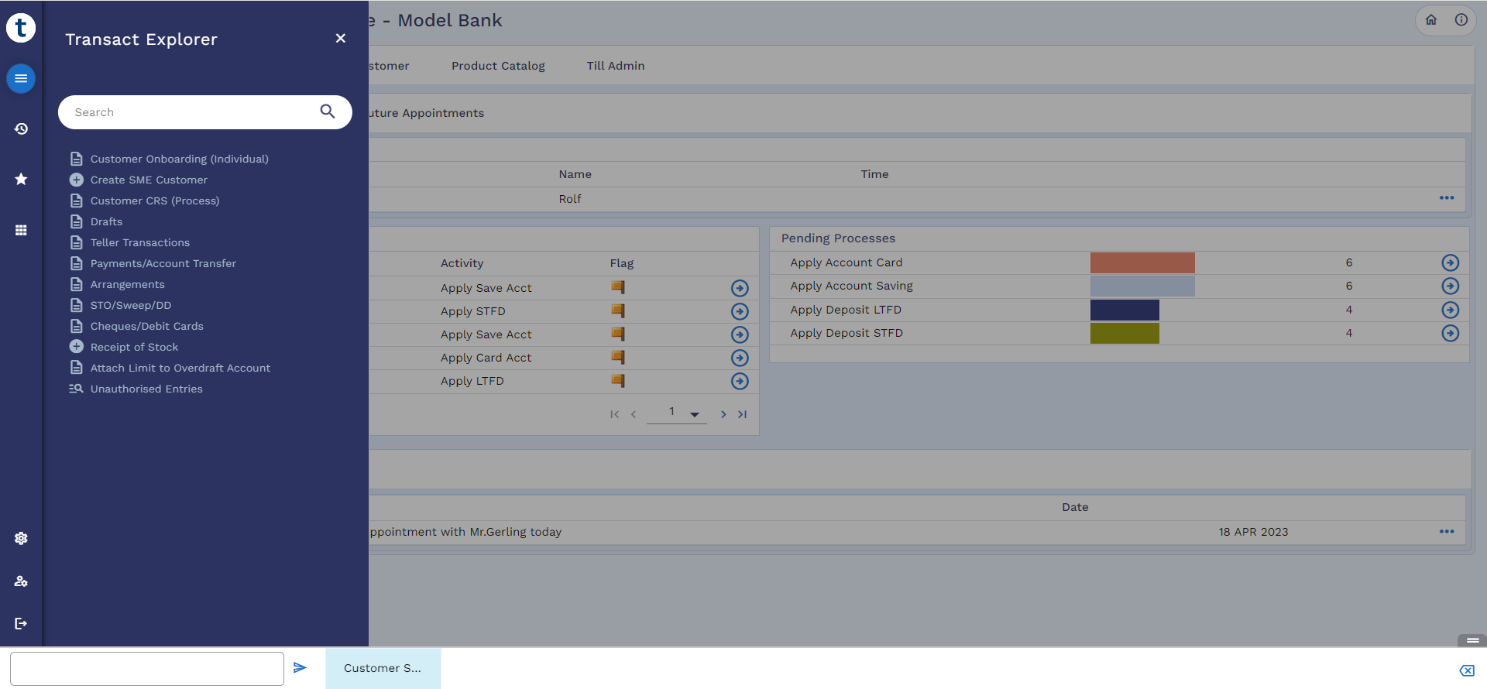Open Teller Transactions in the explorer list
1487x689 pixels.
pyautogui.click(x=140, y=243)
